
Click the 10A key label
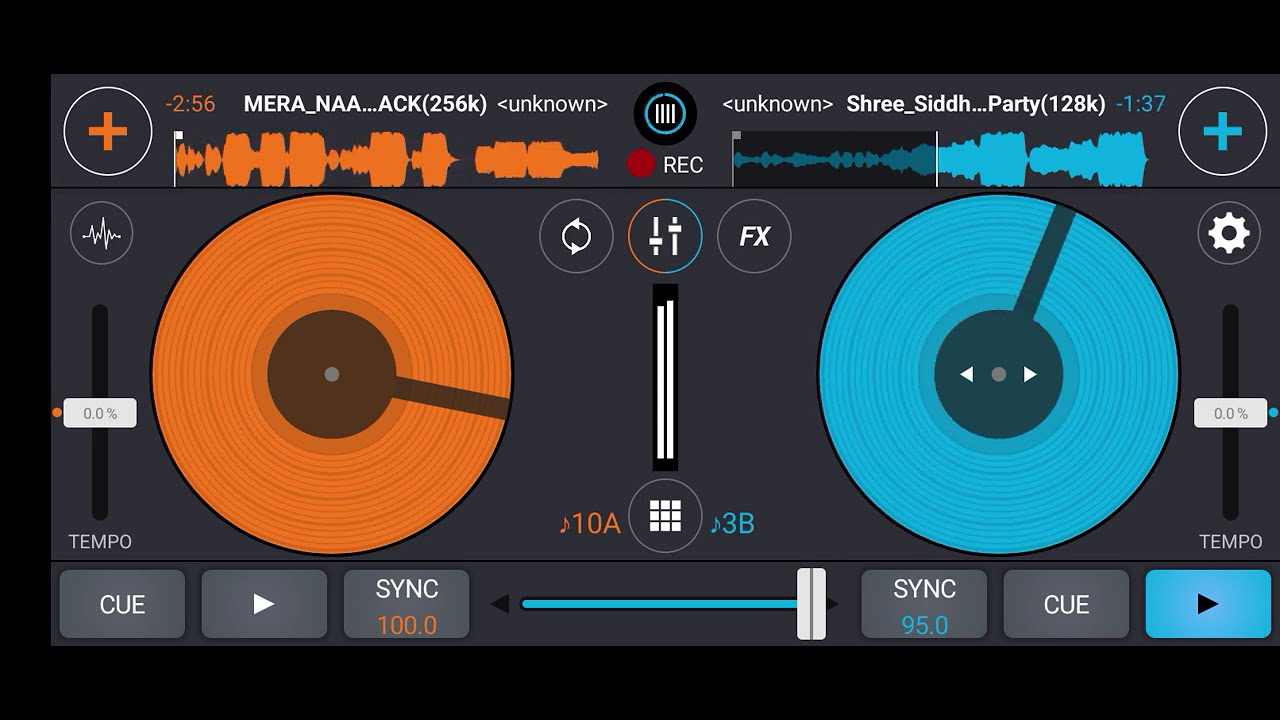click(x=590, y=523)
